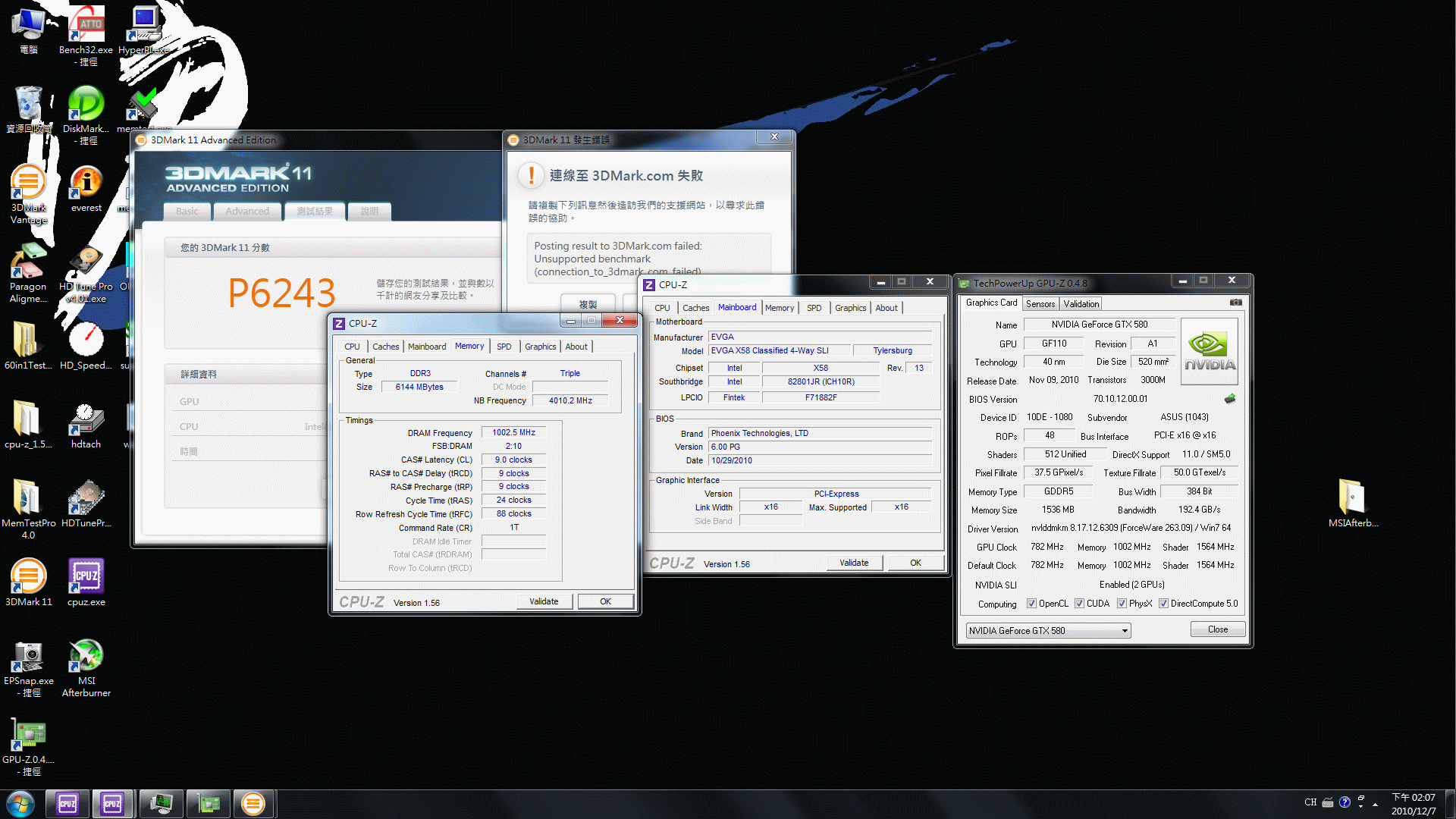Click Close button in GPU-Z
Screen dimensions: 1456x819
coord(1217,629)
